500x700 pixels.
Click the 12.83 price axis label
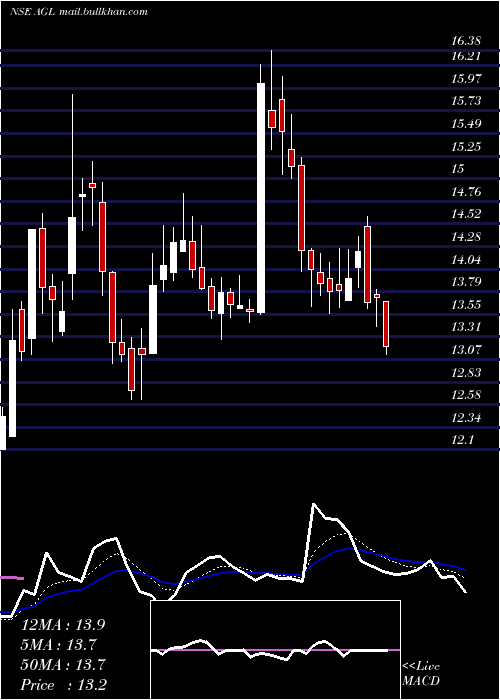pyautogui.click(x=467, y=373)
